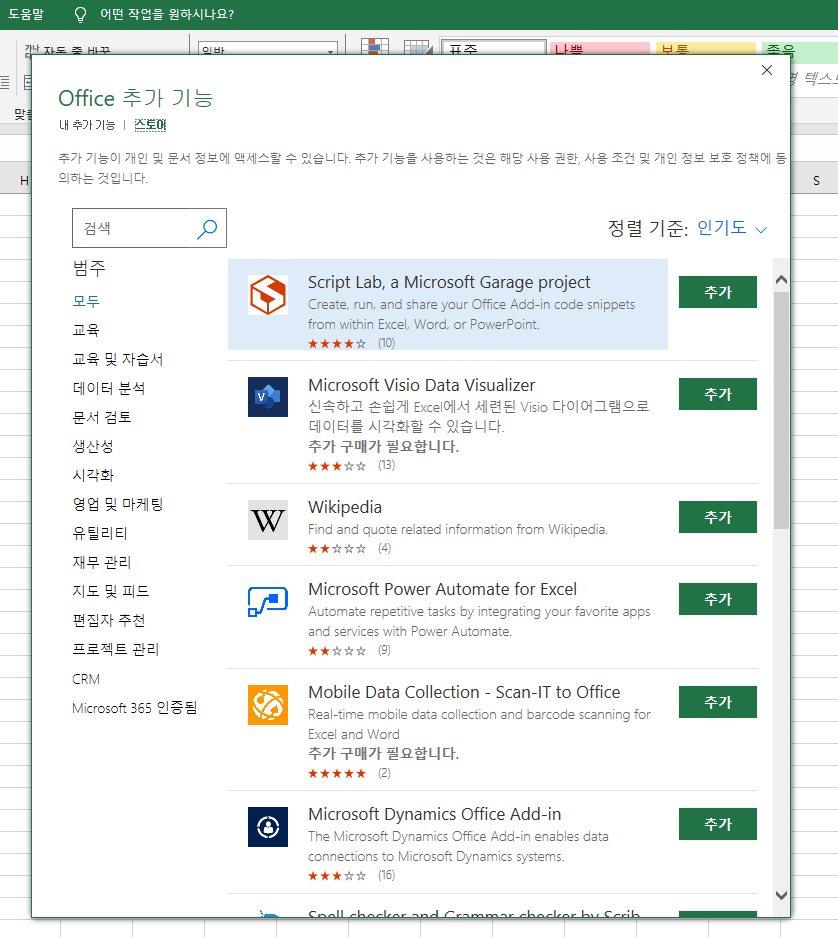The width and height of the screenshot is (838, 937).
Task: Click the add-in list scrollbar thumb
Action: 781,411
